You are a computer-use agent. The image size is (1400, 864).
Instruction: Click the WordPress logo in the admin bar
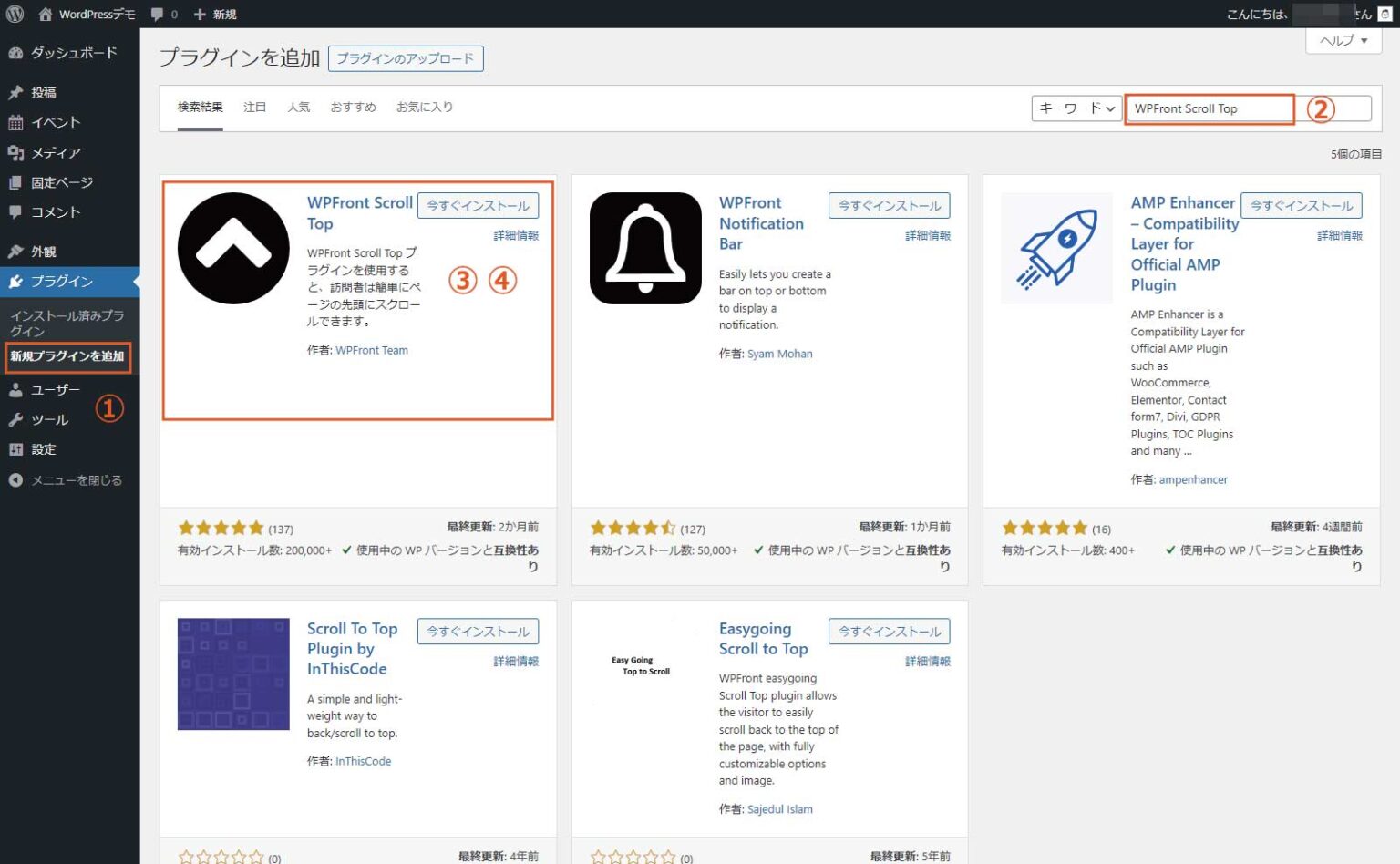[x=14, y=14]
